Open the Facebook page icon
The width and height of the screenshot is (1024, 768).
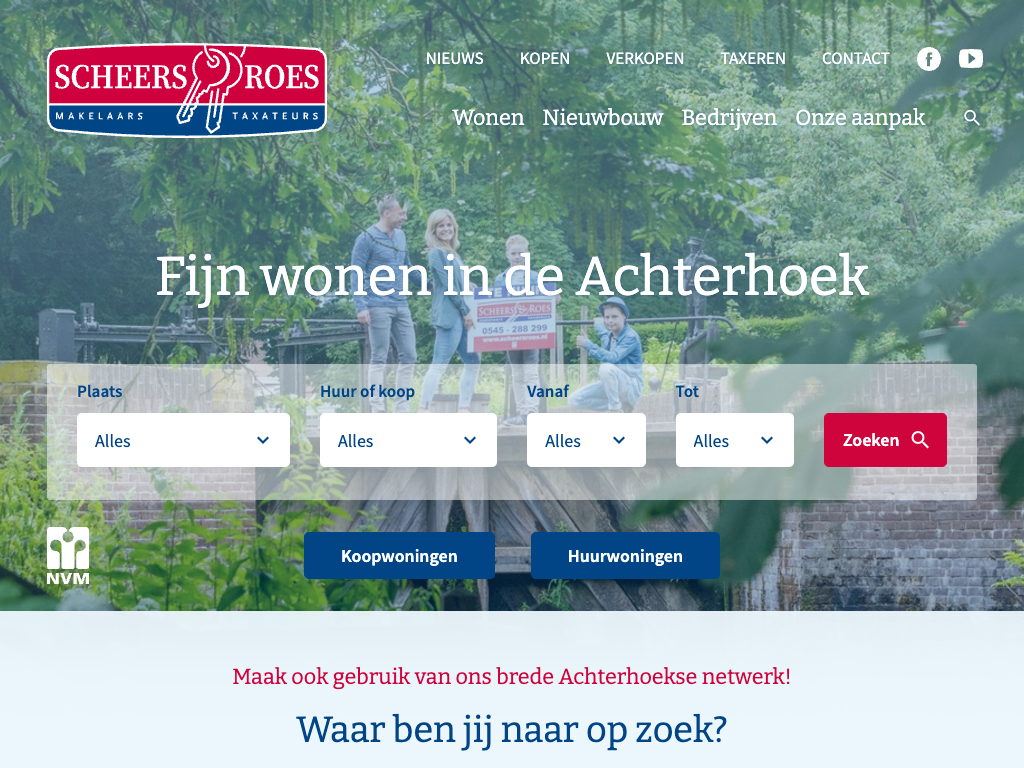[929, 59]
